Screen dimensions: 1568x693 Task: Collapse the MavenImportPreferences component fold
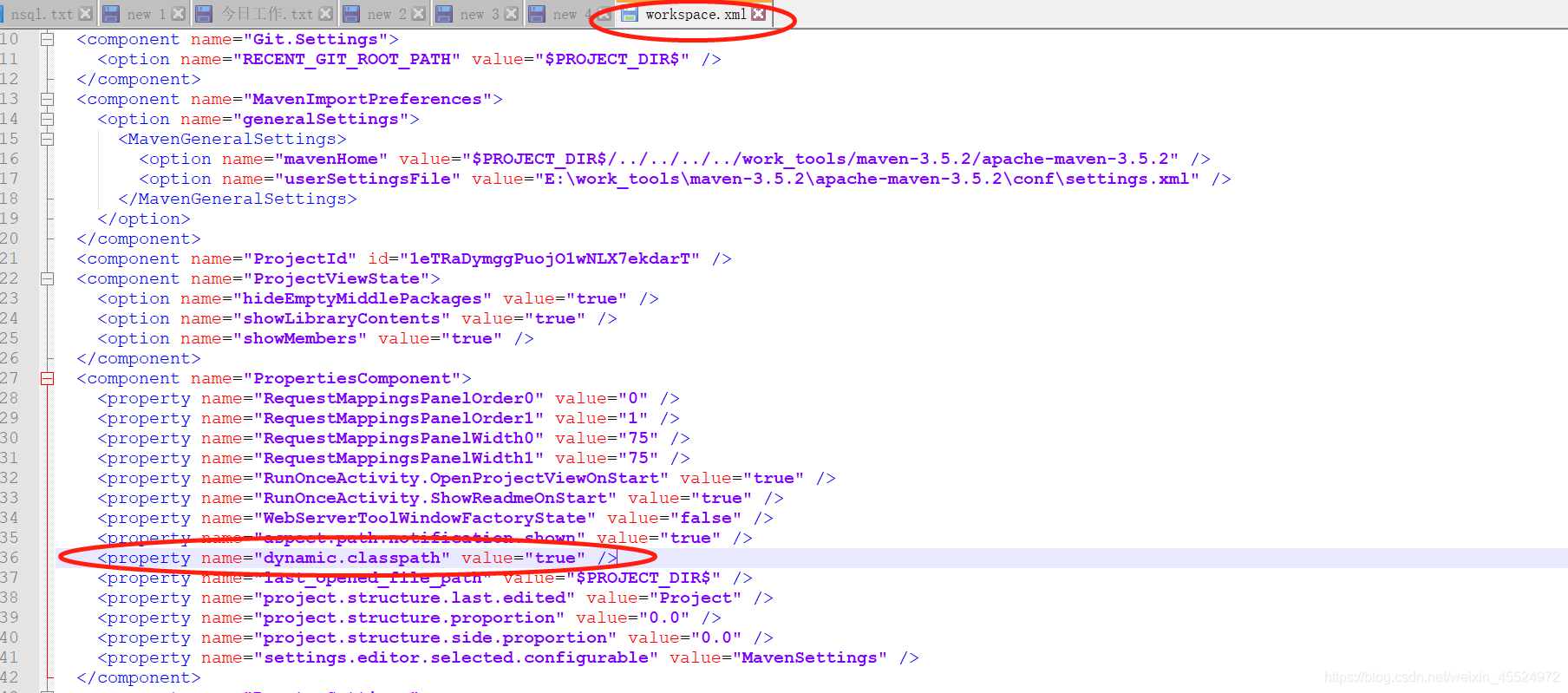48,99
